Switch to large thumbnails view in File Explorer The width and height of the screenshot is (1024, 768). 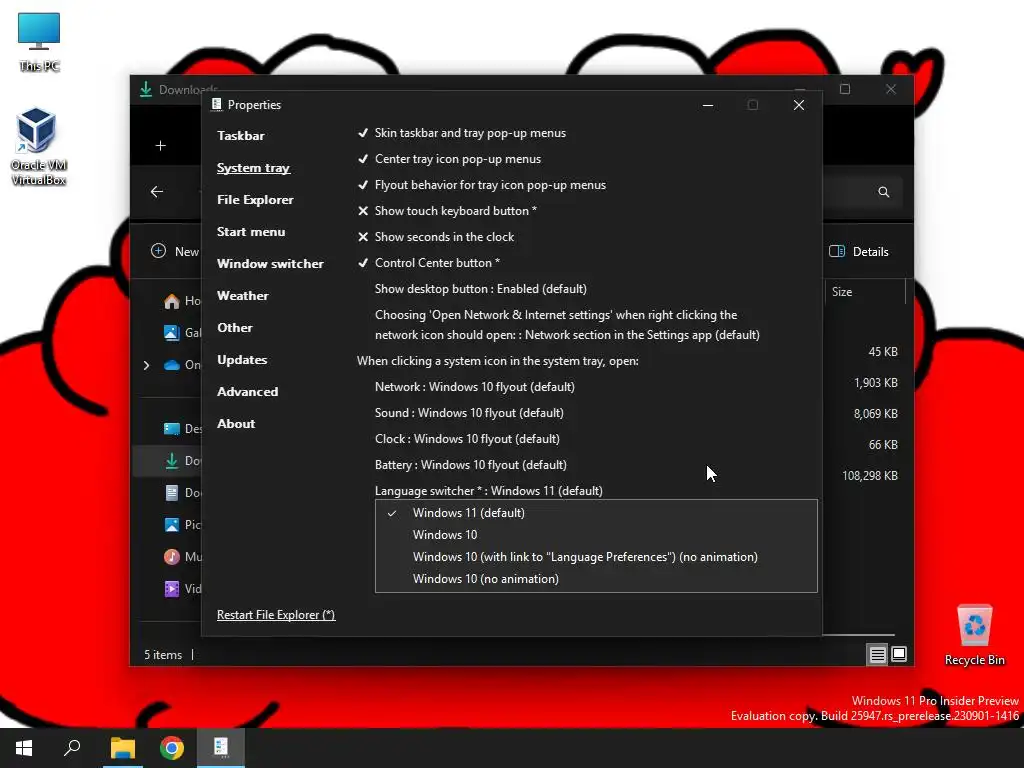click(899, 654)
